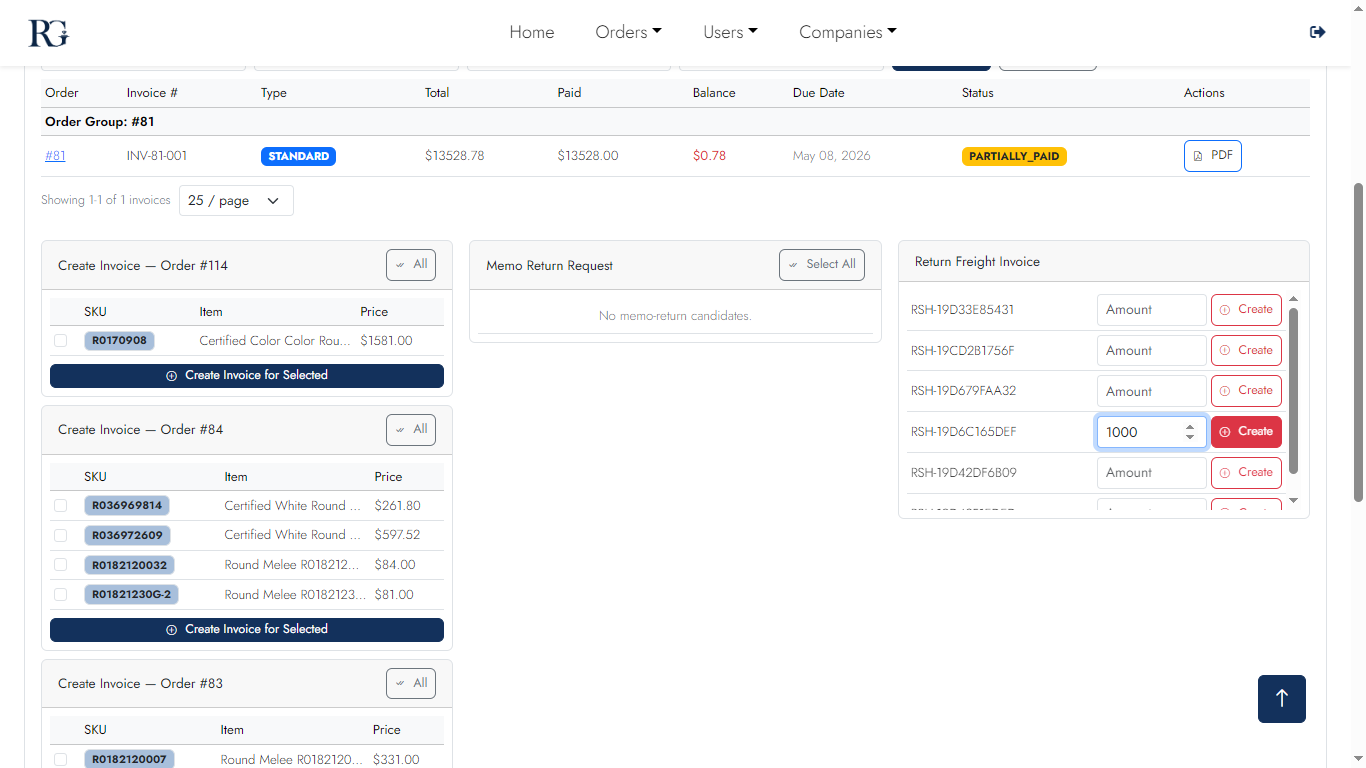Click the logout icon in the top bar

point(1317,31)
